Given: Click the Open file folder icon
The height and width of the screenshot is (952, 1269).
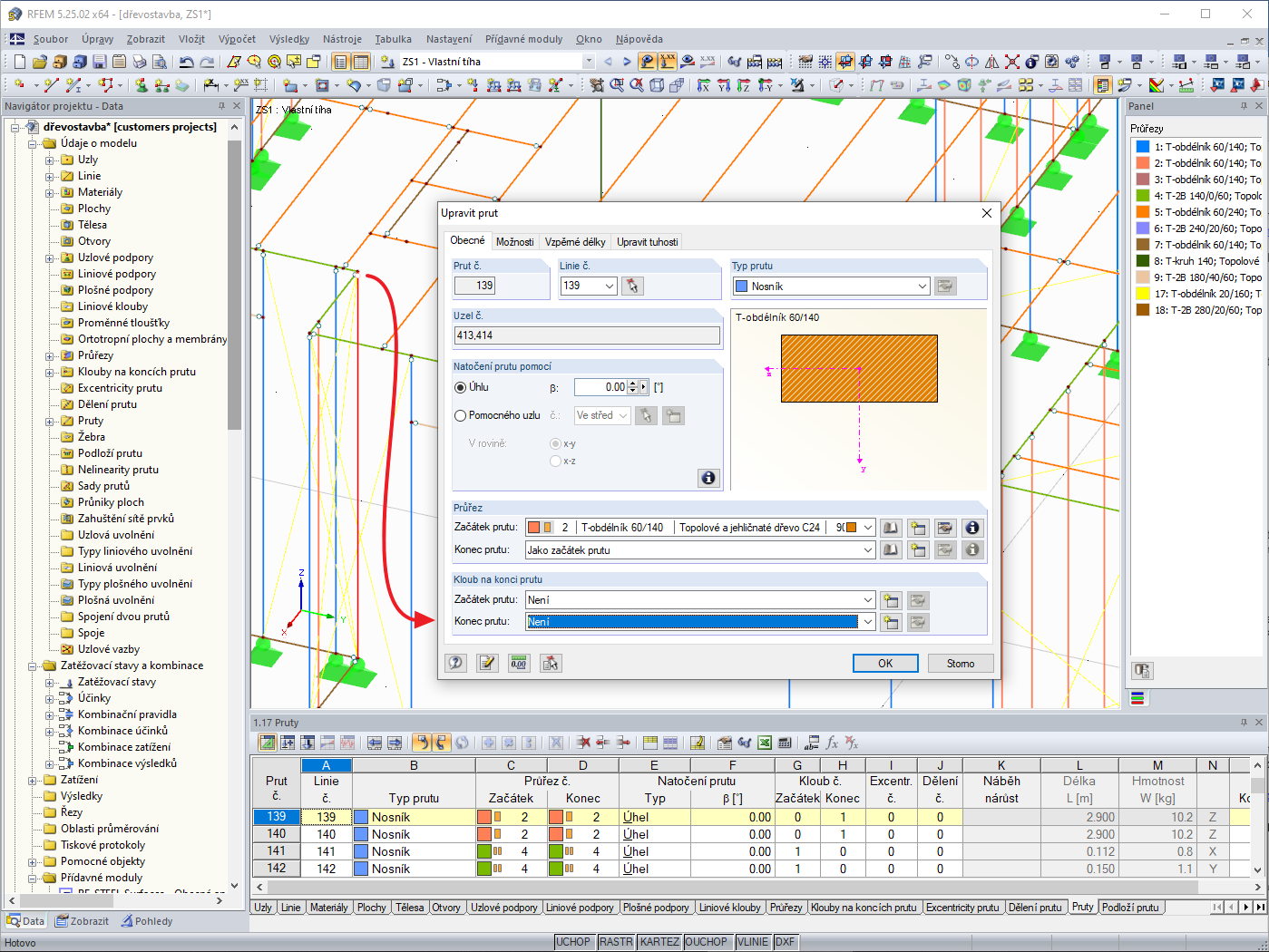Looking at the screenshot, I should click(39, 62).
